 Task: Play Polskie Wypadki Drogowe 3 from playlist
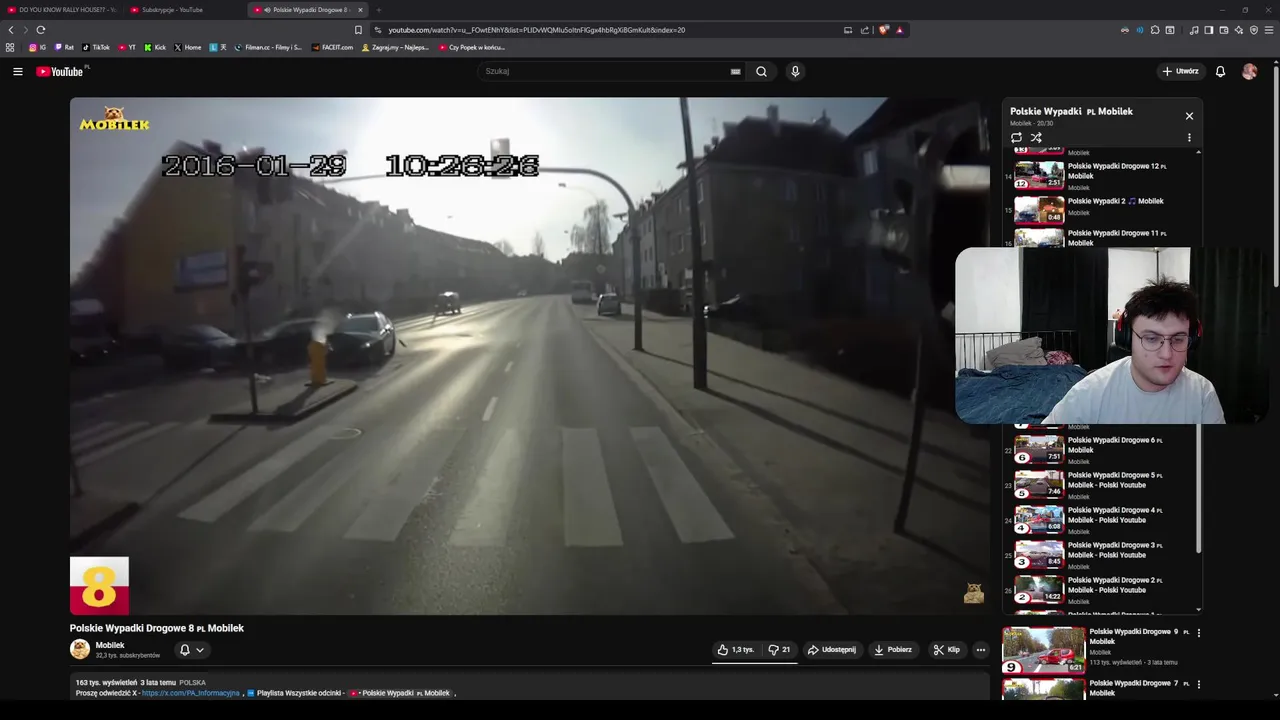pyautogui.click(x=1103, y=554)
